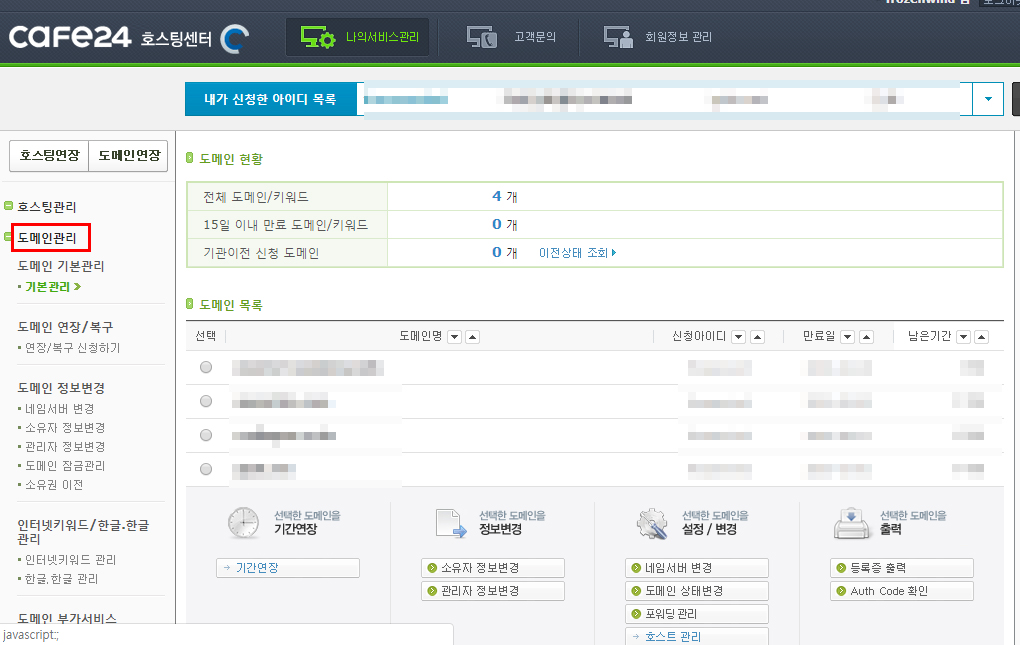Sort 만료일 column descending

click(x=848, y=337)
